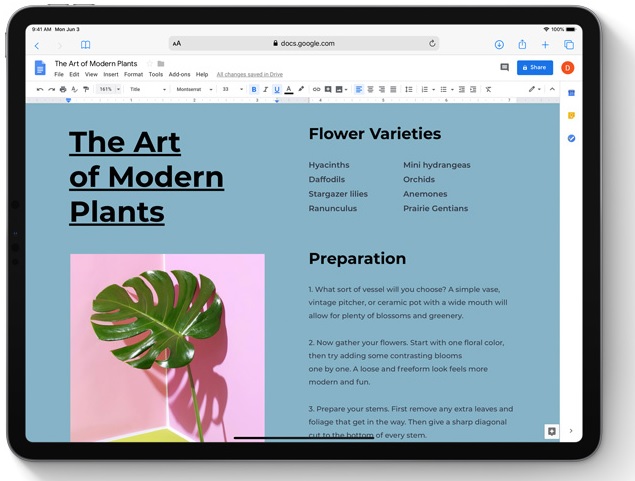The width and height of the screenshot is (635, 481).
Task: Open the line spacing options
Action: [x=409, y=90]
